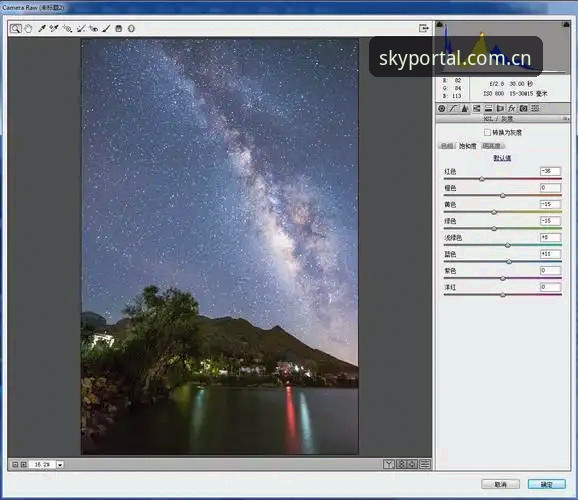The width and height of the screenshot is (578, 500).
Task: Click the 红色 value field showing -36
Action: pyautogui.click(x=550, y=171)
